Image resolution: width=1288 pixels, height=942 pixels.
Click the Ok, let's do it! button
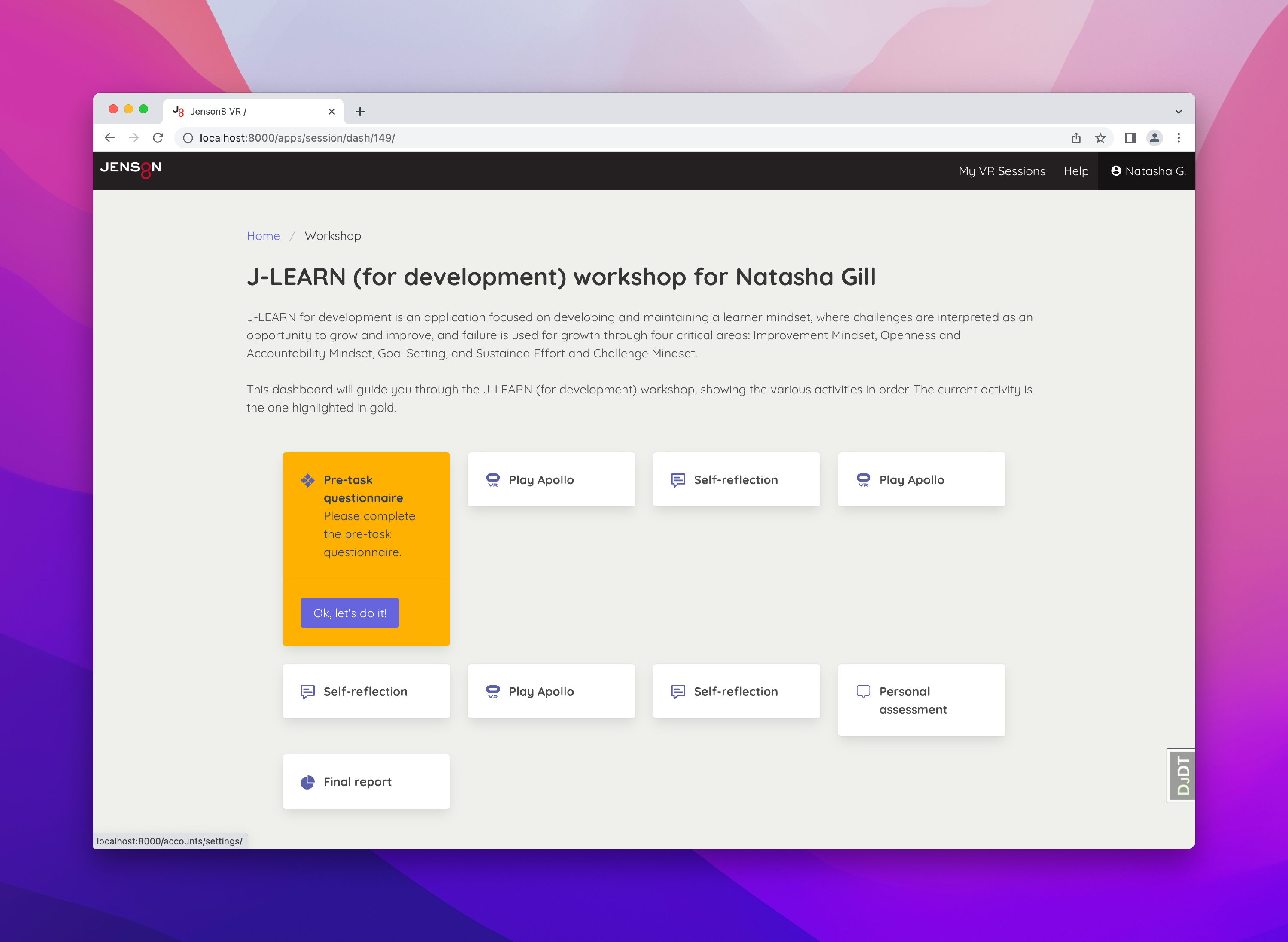click(350, 613)
